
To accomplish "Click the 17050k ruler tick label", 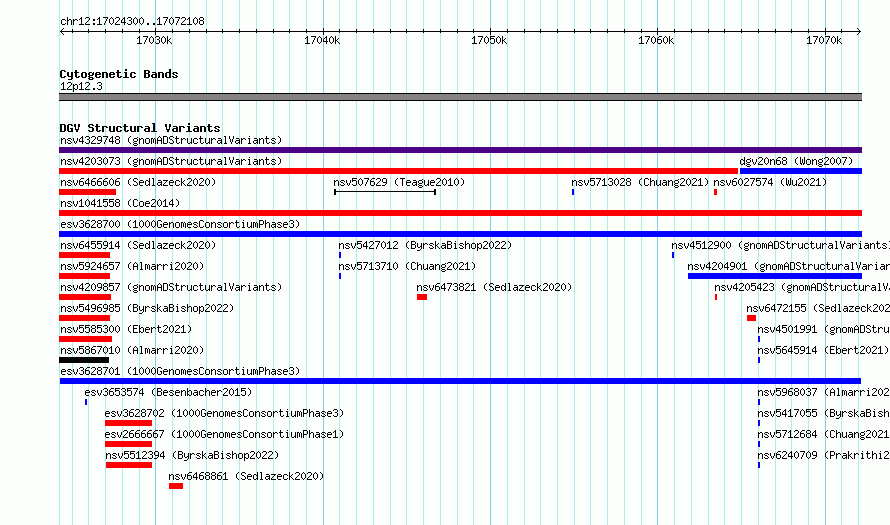I will tap(489, 40).
